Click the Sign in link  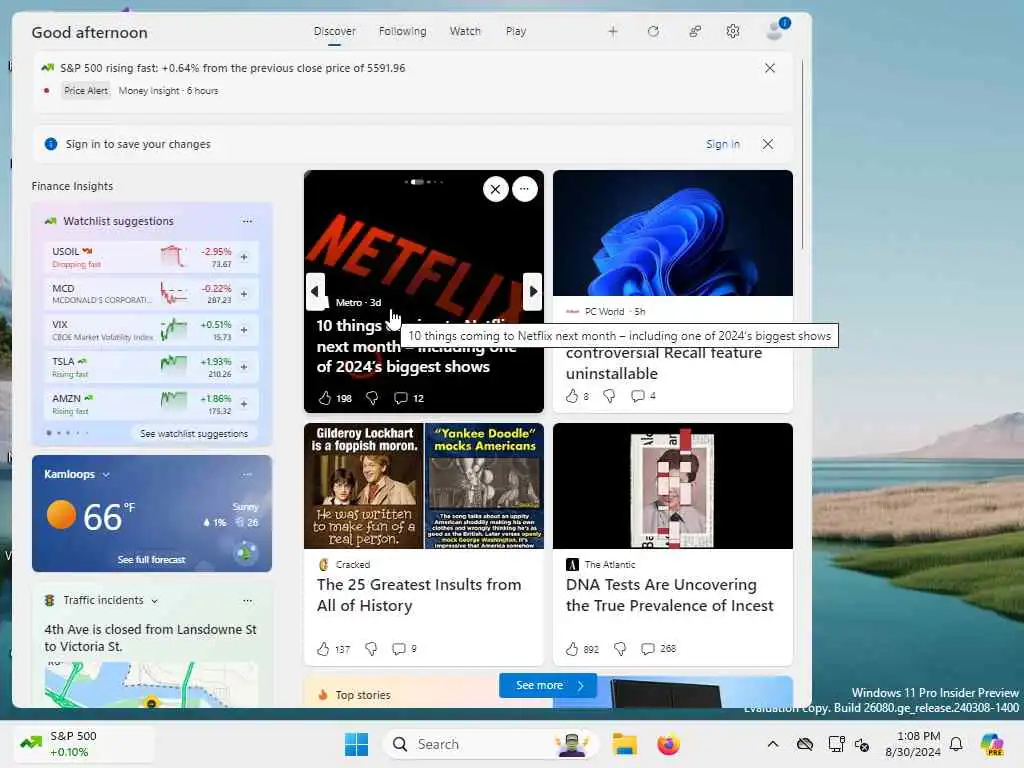pyautogui.click(x=723, y=144)
